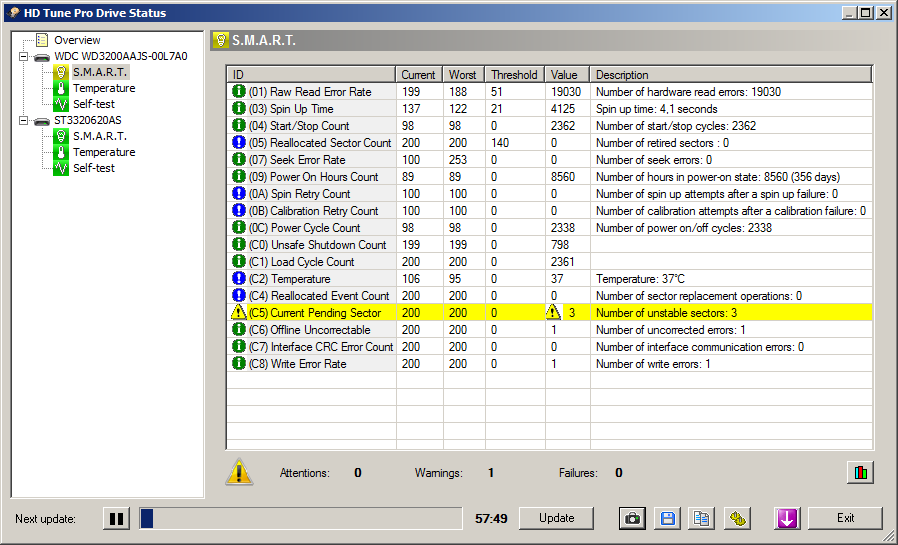This screenshot has width=898, height=545.
Task: Select the (C5) Current Pending Sector row
Action: (x=550, y=313)
